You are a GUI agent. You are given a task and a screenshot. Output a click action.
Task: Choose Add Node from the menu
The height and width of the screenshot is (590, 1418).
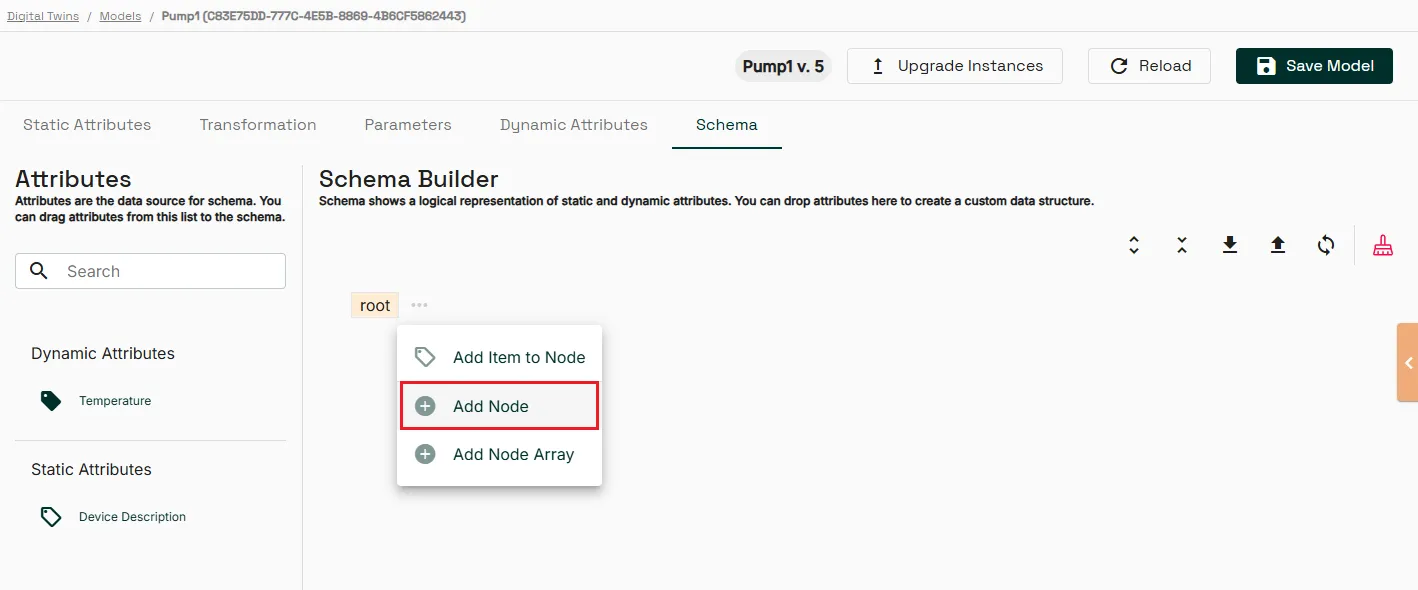coord(500,406)
